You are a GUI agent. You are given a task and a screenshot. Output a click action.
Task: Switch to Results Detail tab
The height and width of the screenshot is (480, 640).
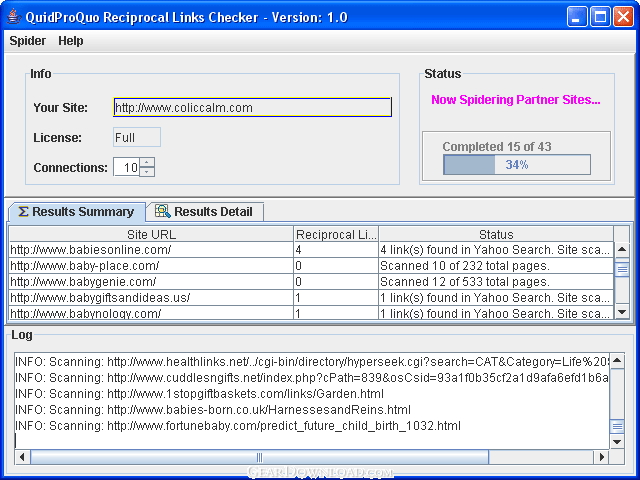[x=205, y=212]
